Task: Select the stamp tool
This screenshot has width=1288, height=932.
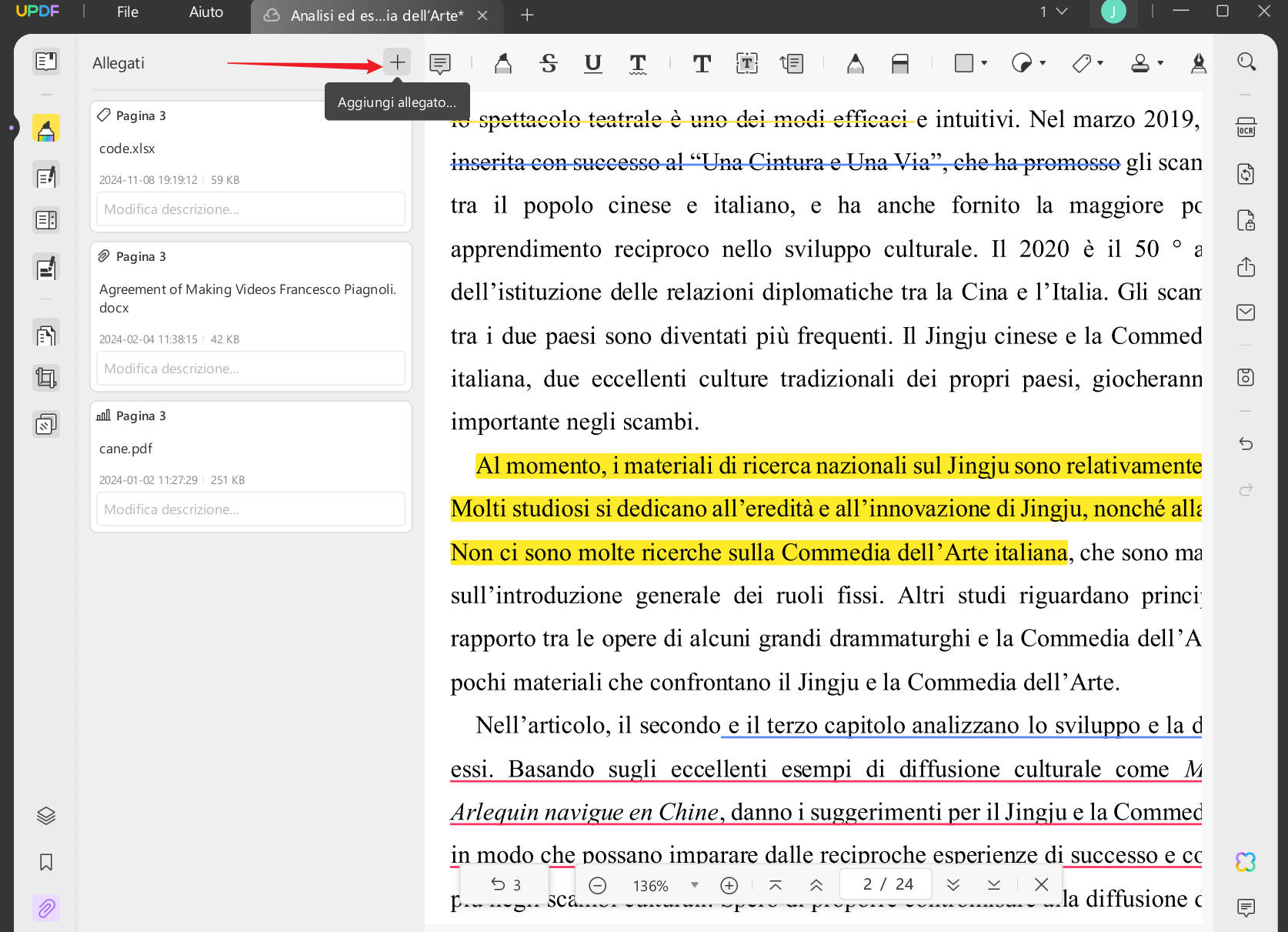Action: (x=1140, y=63)
